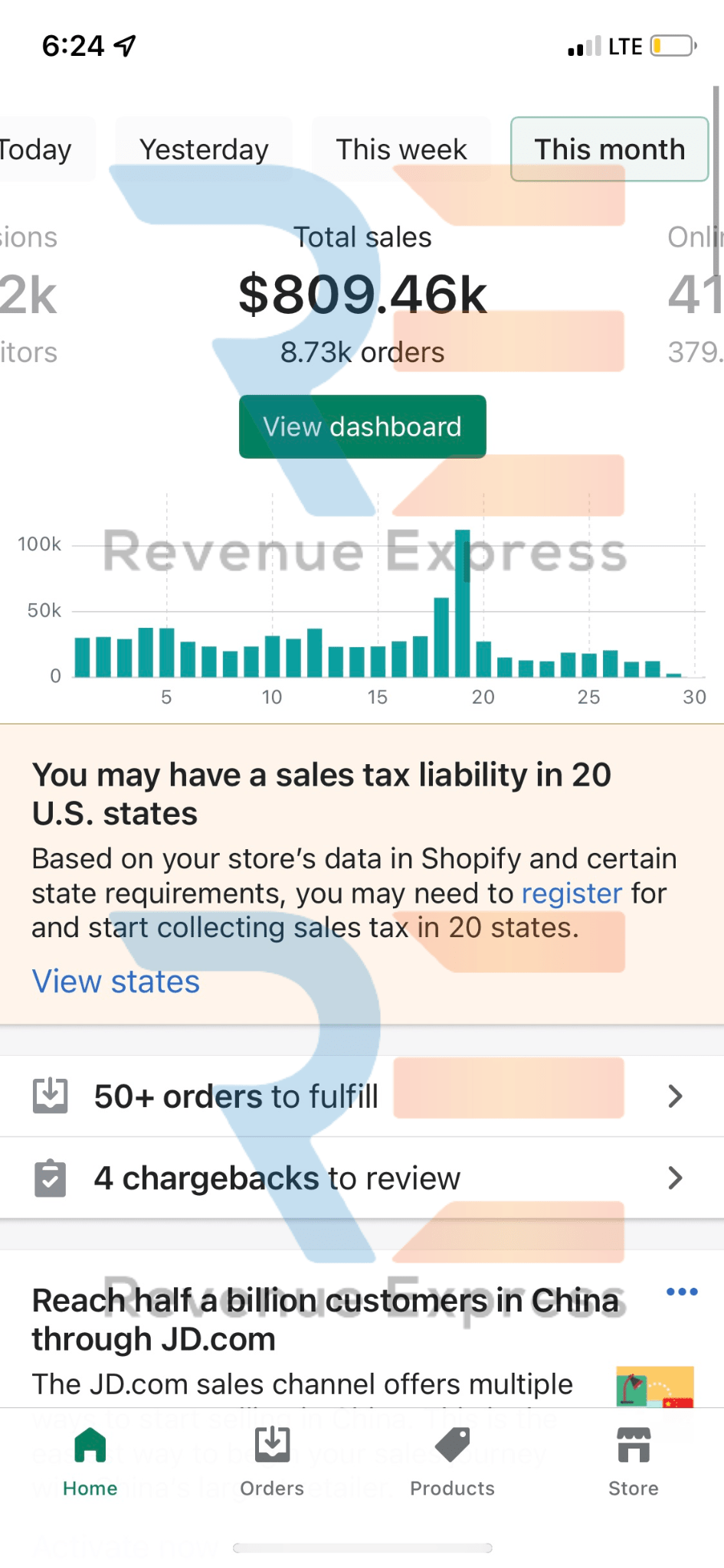
Task: Select the This week tab
Action: [x=401, y=149]
